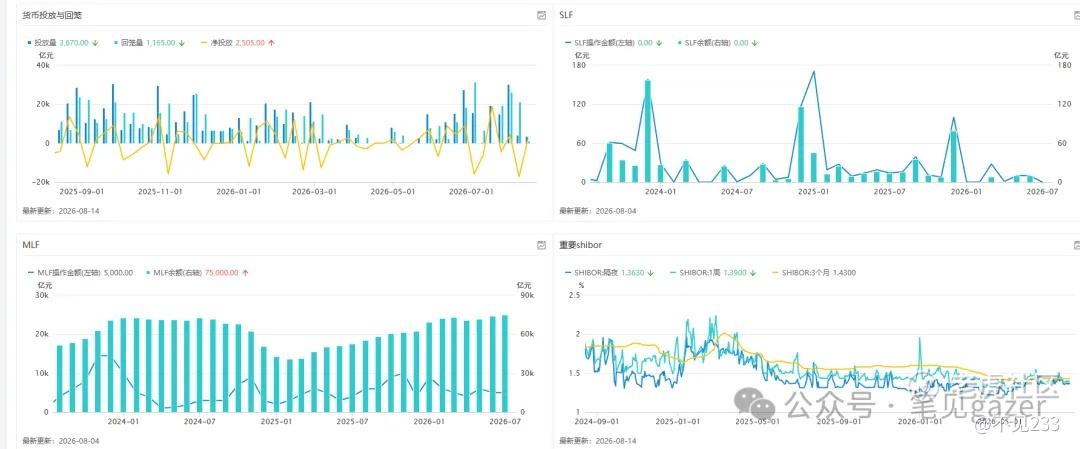This screenshot has height=449, width=1080.
Task: Click the chart icon in 货币投放与回笼 panel header
Action: [x=541, y=15]
